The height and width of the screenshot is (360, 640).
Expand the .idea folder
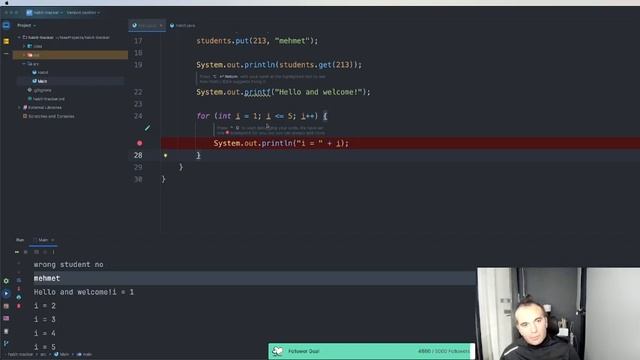coord(24,46)
